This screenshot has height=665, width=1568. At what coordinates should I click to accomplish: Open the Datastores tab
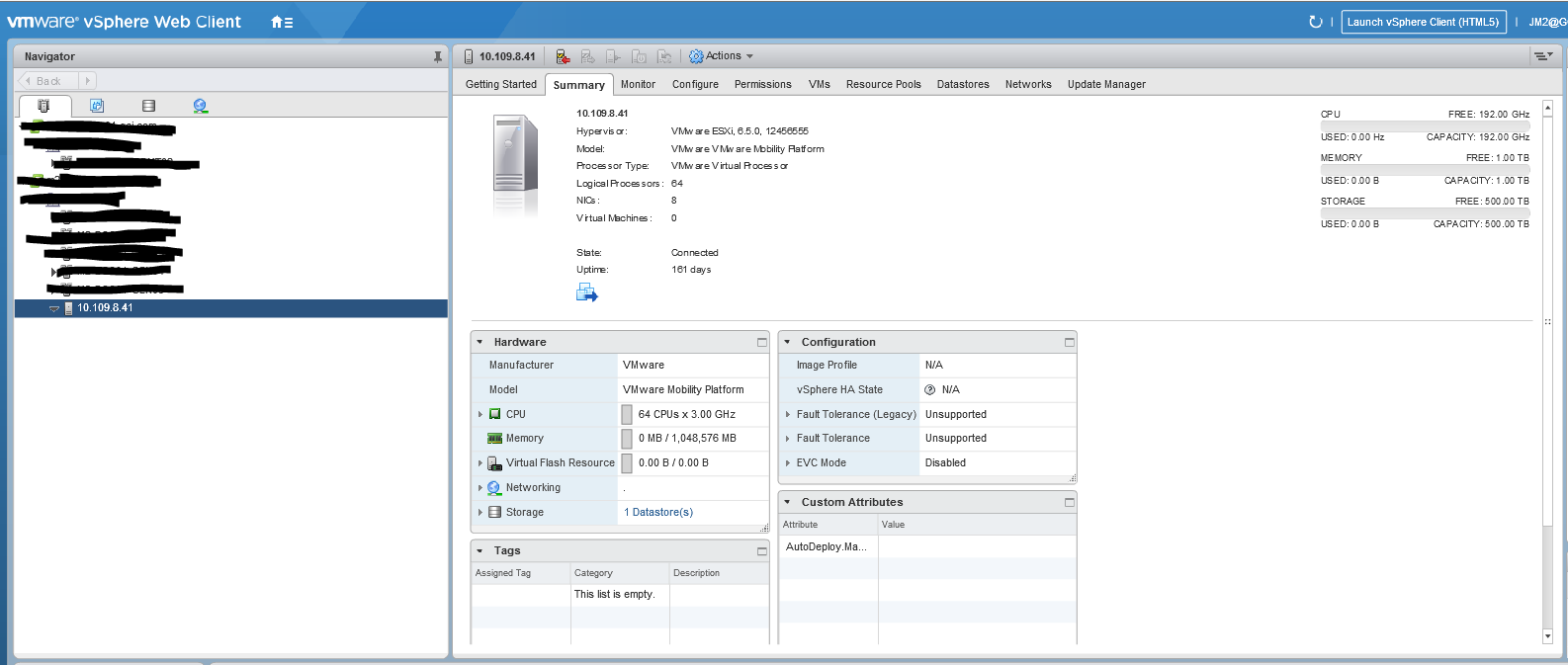[x=963, y=84]
